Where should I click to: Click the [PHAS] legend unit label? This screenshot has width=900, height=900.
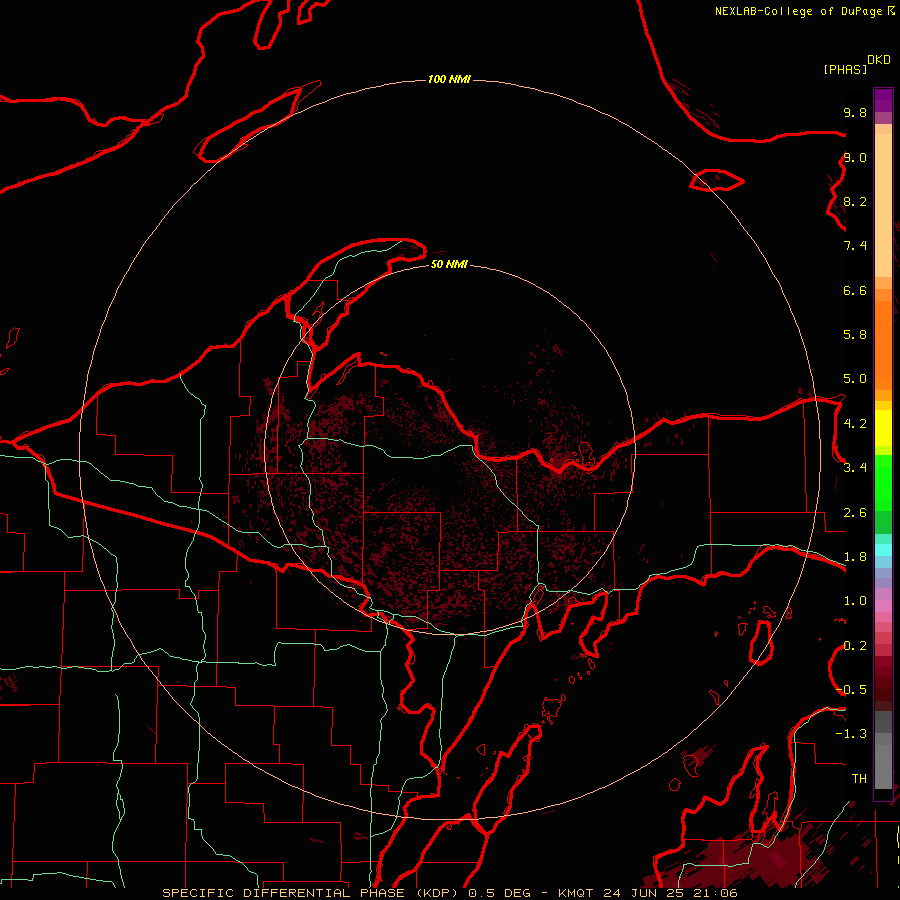pos(845,69)
